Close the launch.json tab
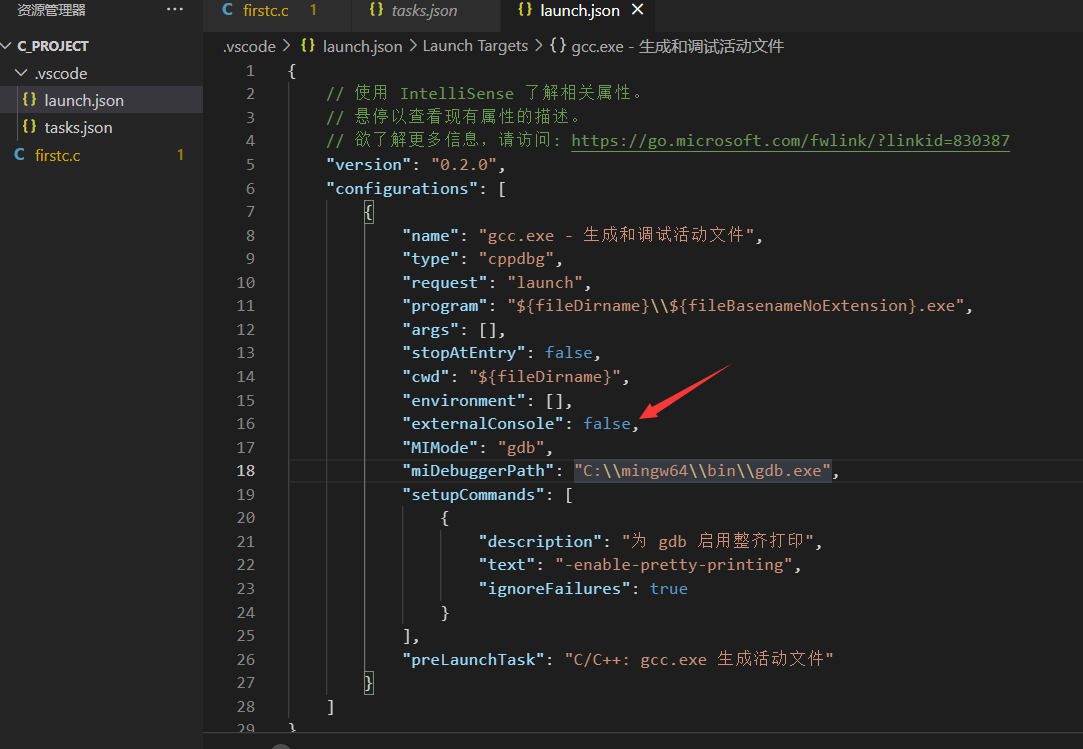This screenshot has height=749, width=1083. tap(638, 10)
